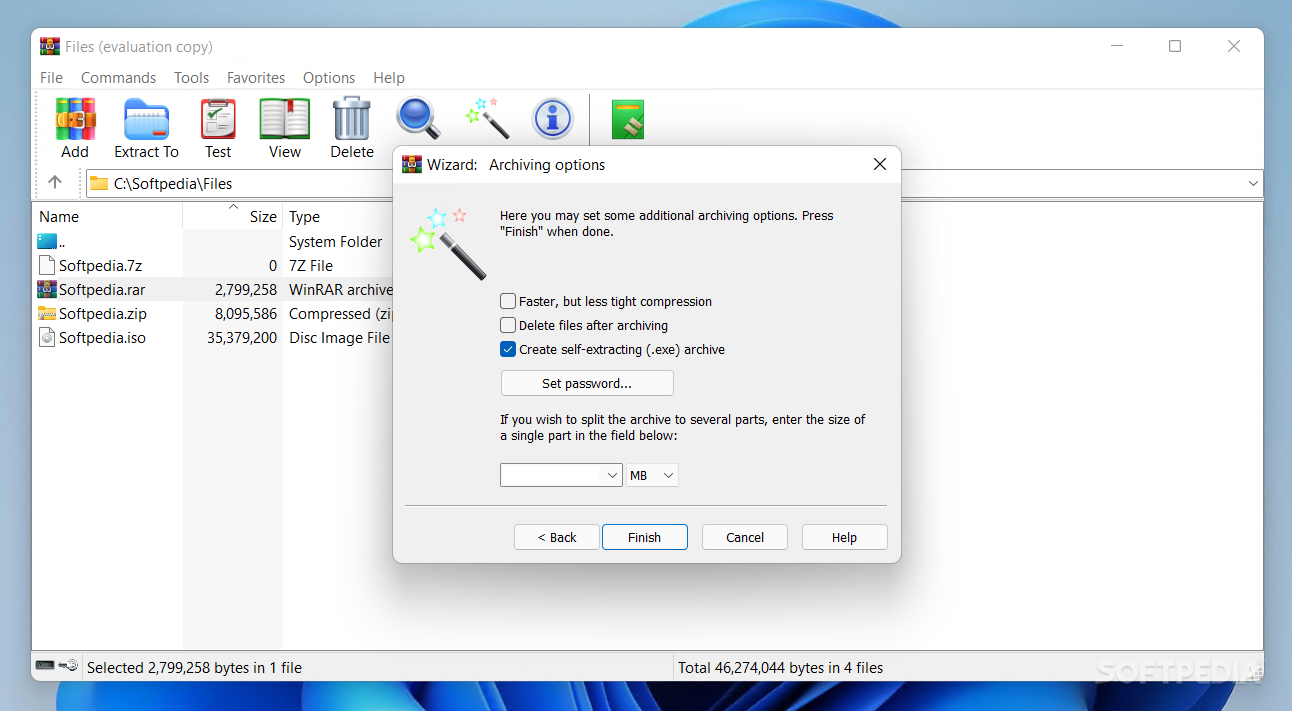Sort by the Size column header
This screenshot has width=1292, height=711.
[263, 216]
